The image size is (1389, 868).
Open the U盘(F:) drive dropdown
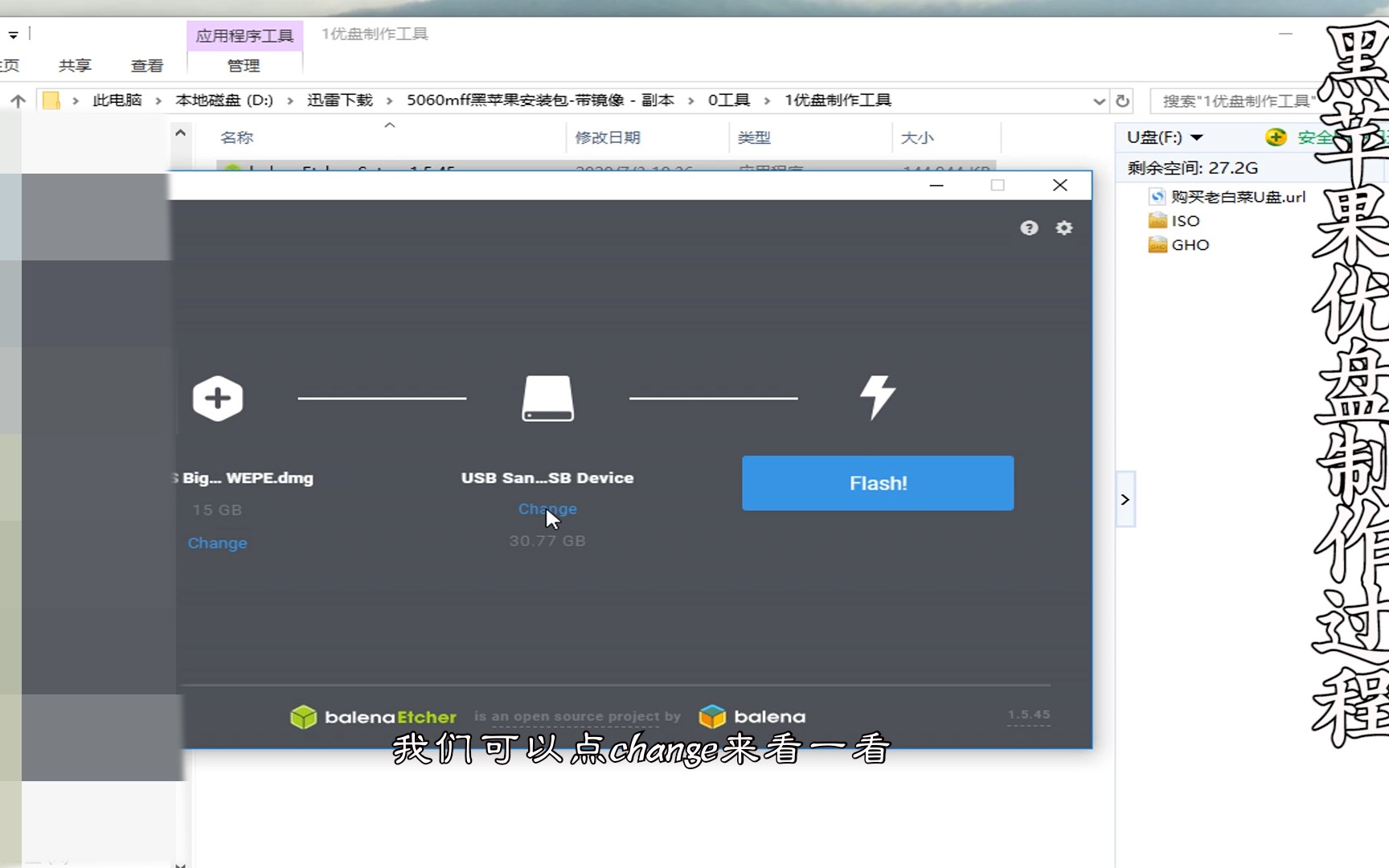pyautogui.click(x=1197, y=137)
